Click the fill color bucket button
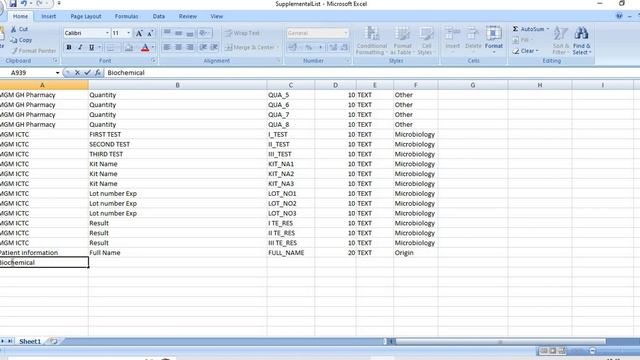Viewport: 640px width, 360px height. coord(129,48)
